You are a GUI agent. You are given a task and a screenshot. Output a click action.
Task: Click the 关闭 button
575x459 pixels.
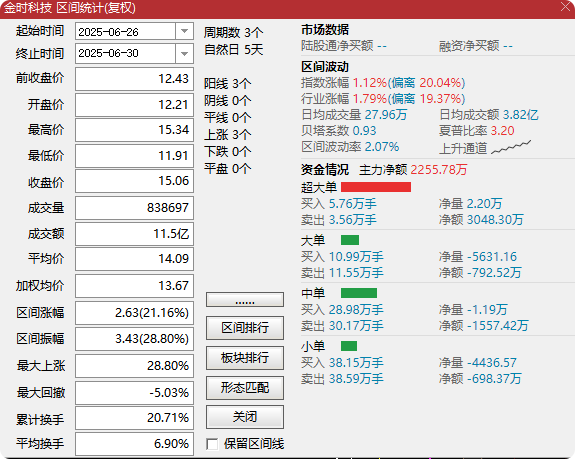pyautogui.click(x=245, y=417)
